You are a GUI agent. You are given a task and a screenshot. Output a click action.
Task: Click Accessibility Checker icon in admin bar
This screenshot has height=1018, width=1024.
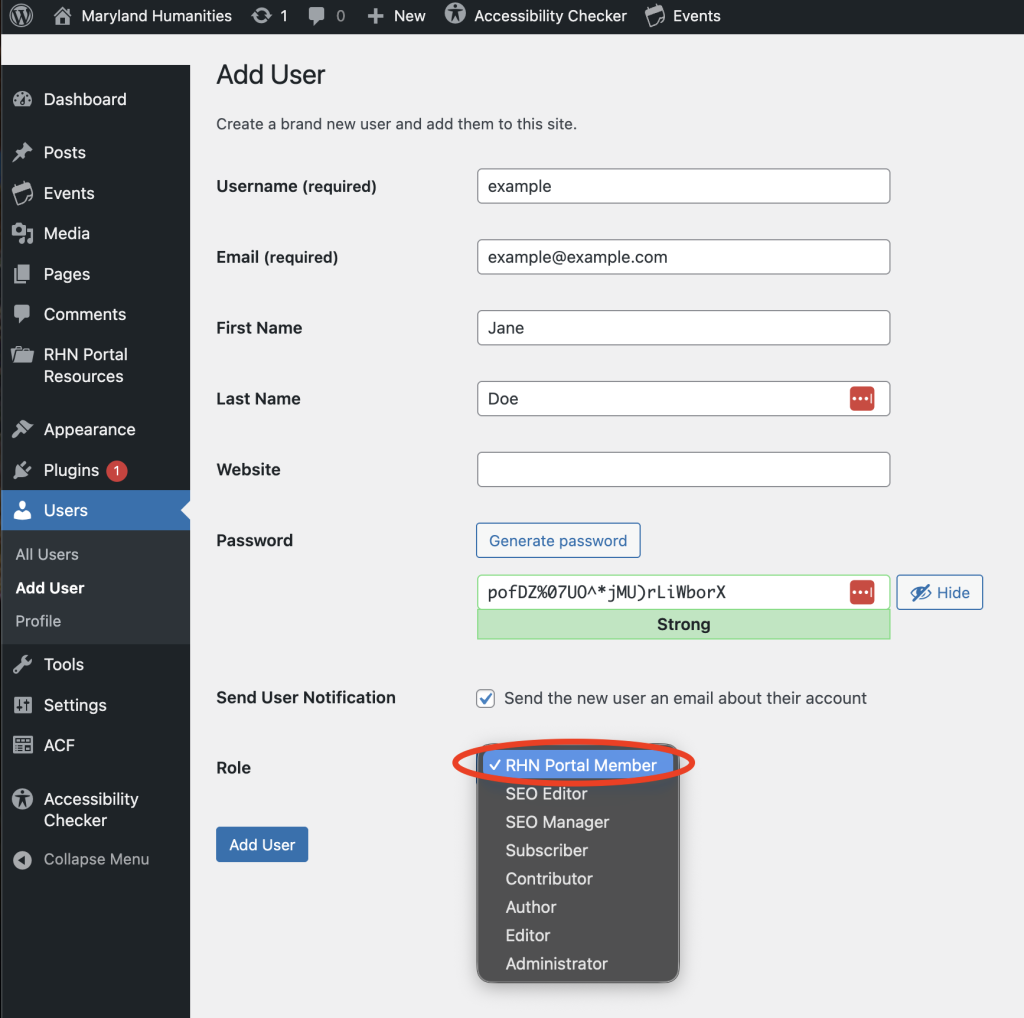[455, 14]
